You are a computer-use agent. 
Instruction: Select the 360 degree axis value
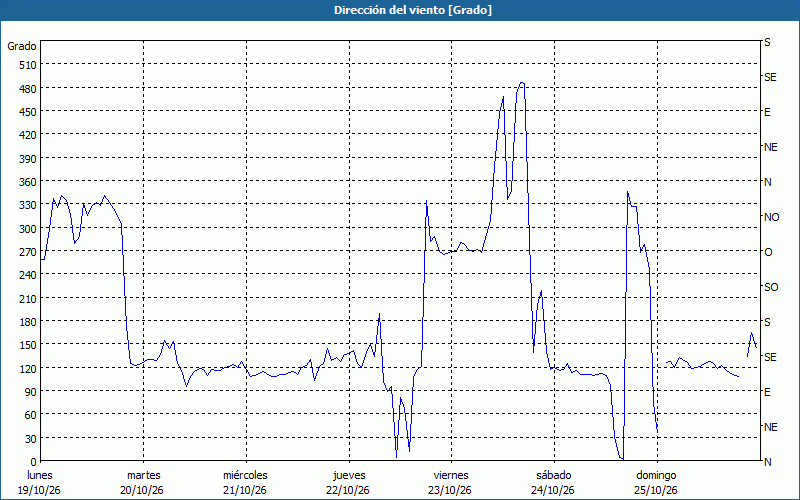coord(27,182)
